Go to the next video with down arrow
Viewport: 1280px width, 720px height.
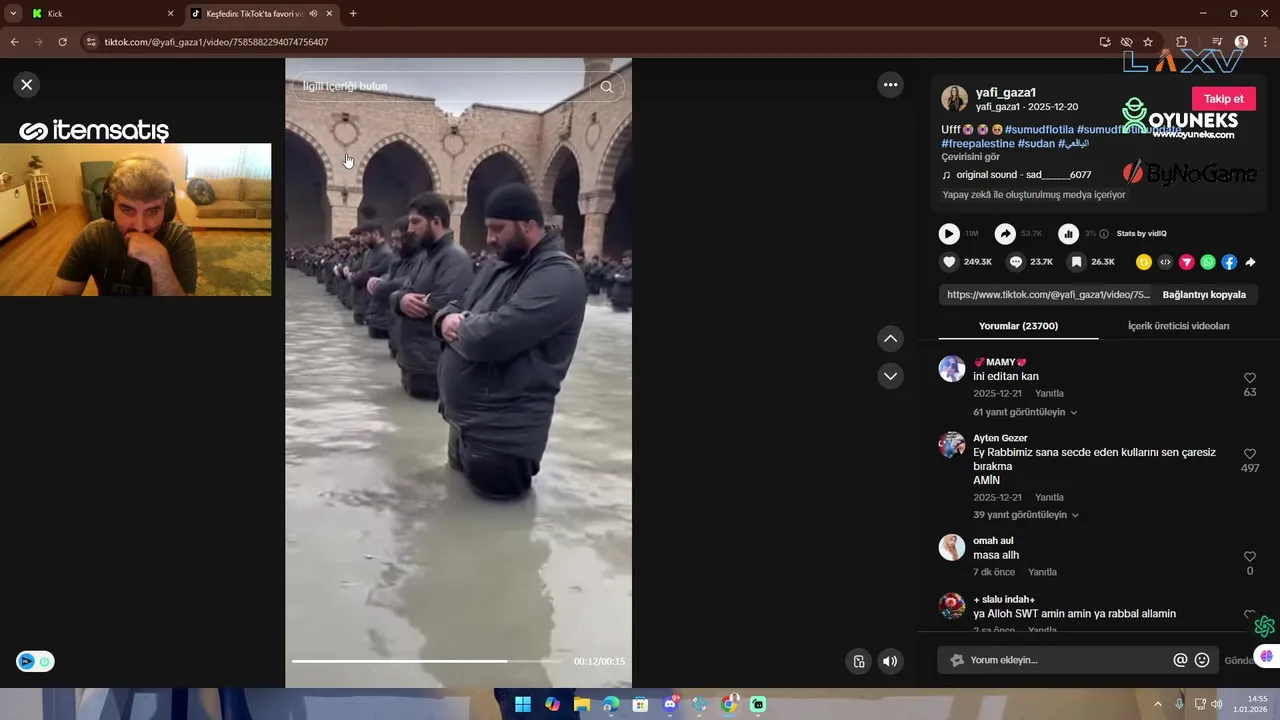point(890,376)
